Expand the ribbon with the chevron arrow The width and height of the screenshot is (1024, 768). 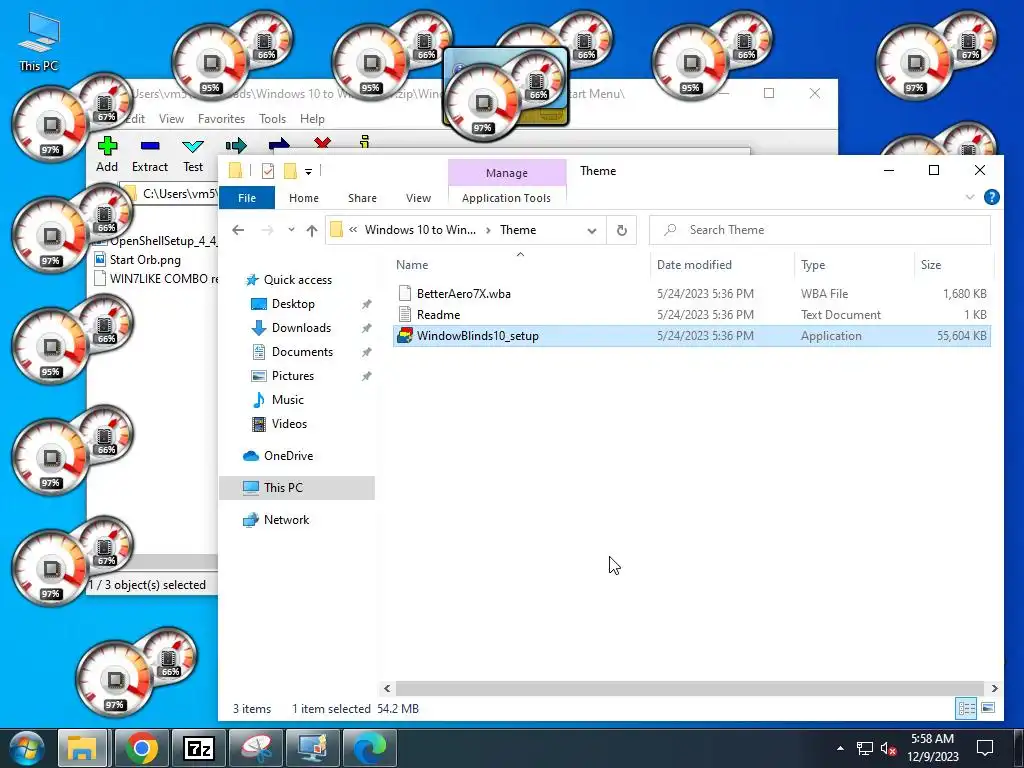[x=970, y=197]
